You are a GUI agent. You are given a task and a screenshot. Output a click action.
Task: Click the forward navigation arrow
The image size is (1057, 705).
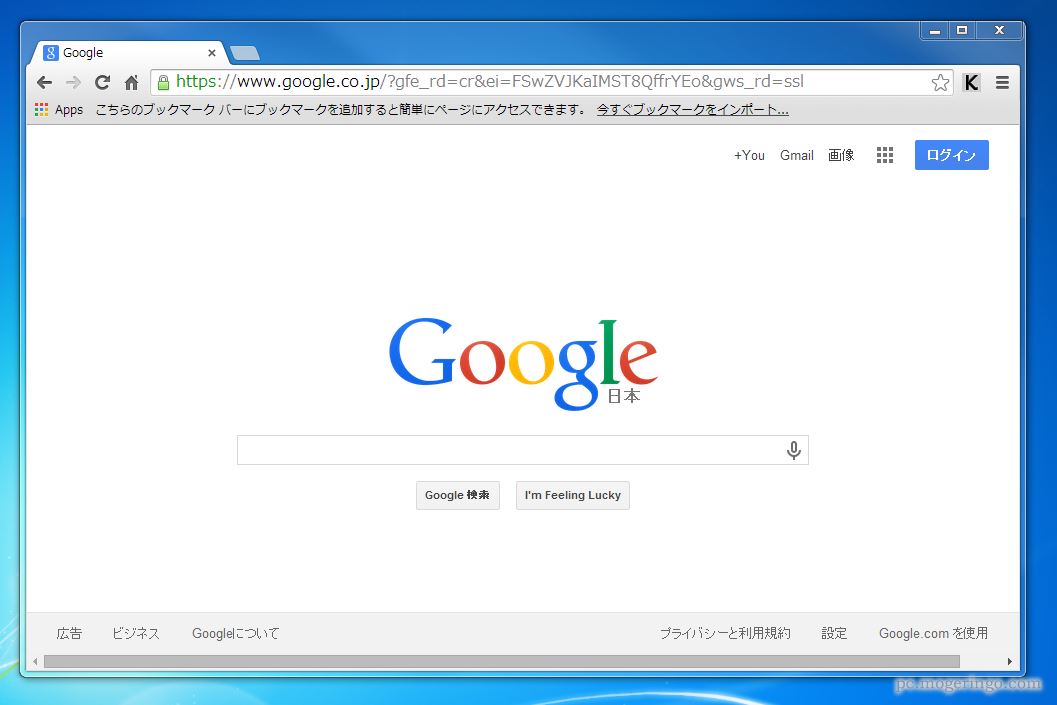(73, 82)
